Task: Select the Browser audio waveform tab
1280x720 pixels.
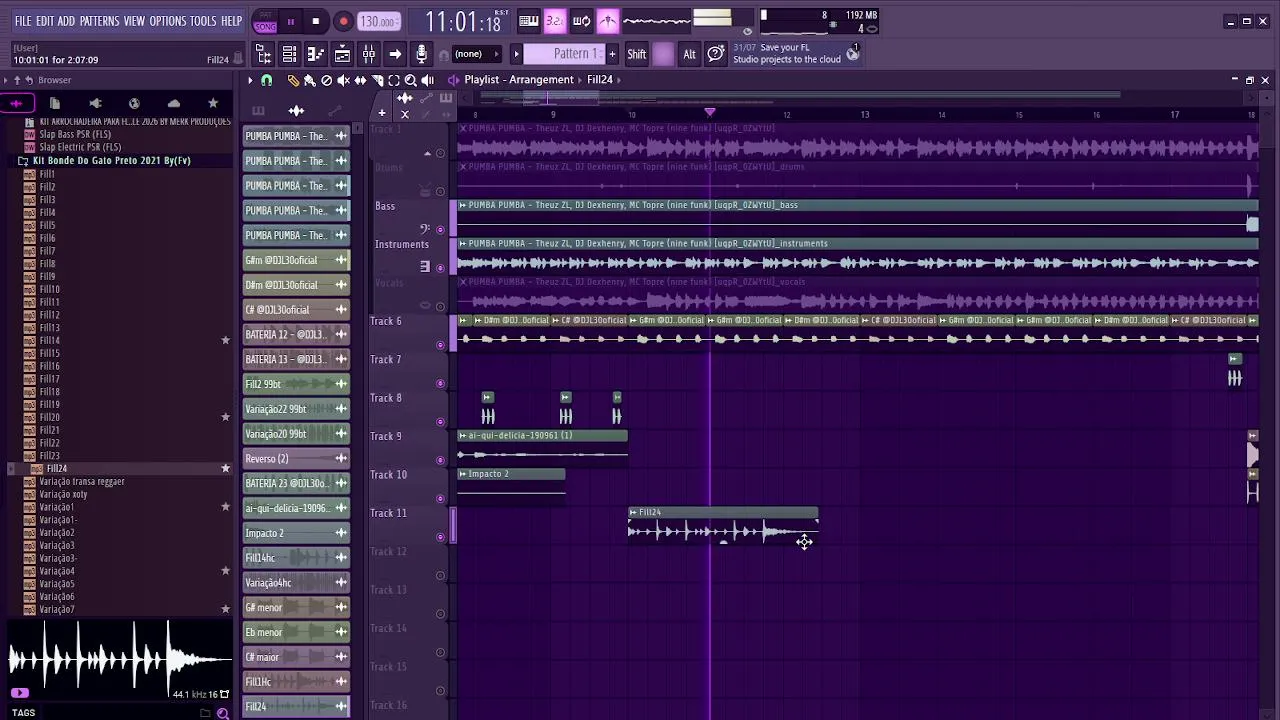Action: 16,103
